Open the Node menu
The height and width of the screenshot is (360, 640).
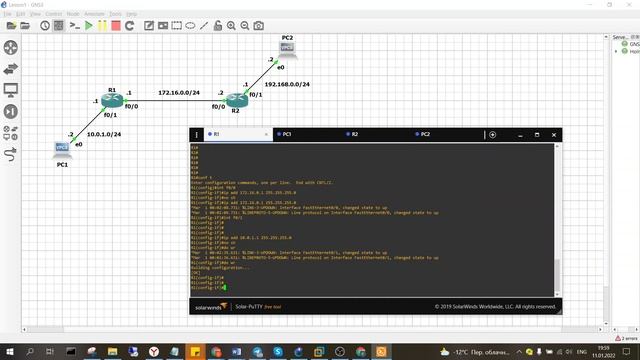click(x=73, y=14)
